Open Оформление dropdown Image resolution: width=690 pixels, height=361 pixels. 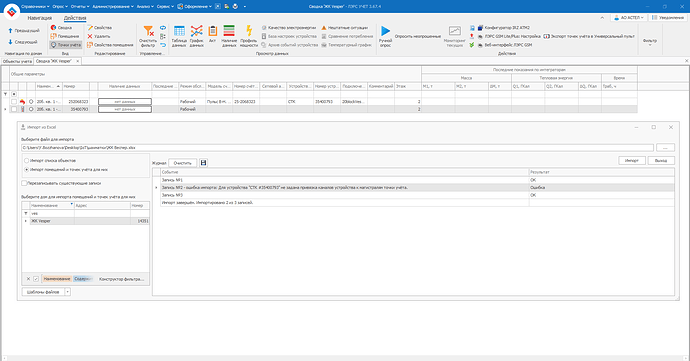195,6
